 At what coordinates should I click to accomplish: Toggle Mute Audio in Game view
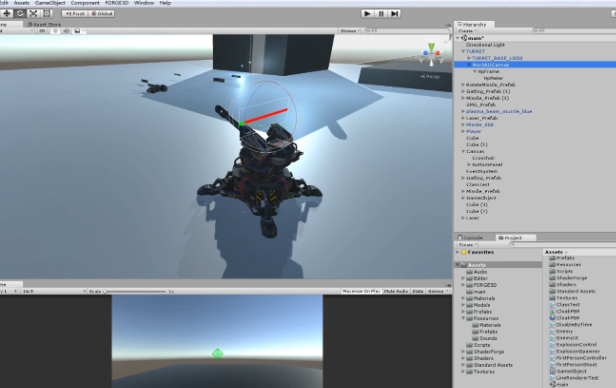click(x=396, y=291)
